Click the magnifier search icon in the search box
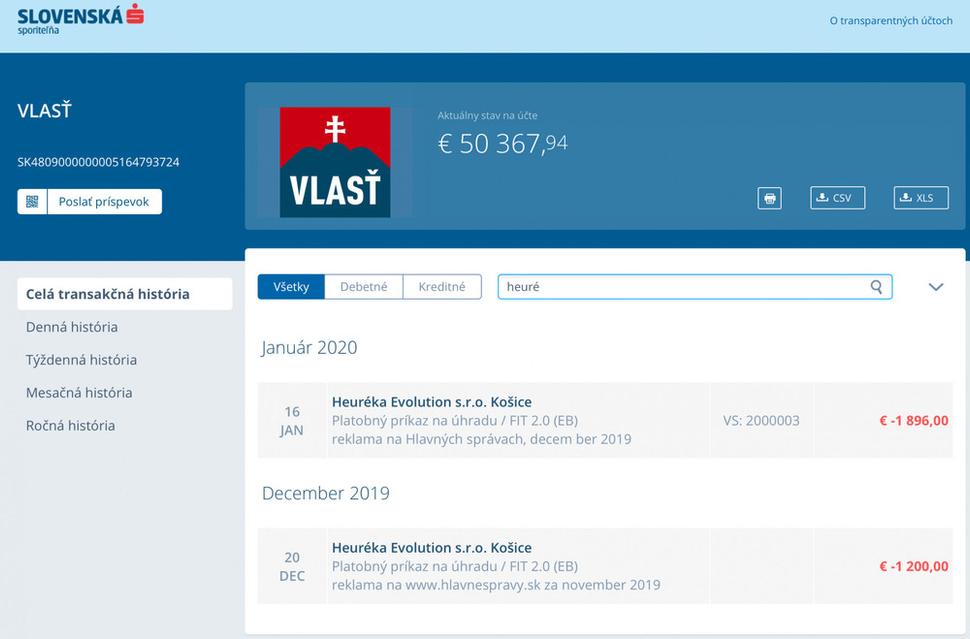 877,287
